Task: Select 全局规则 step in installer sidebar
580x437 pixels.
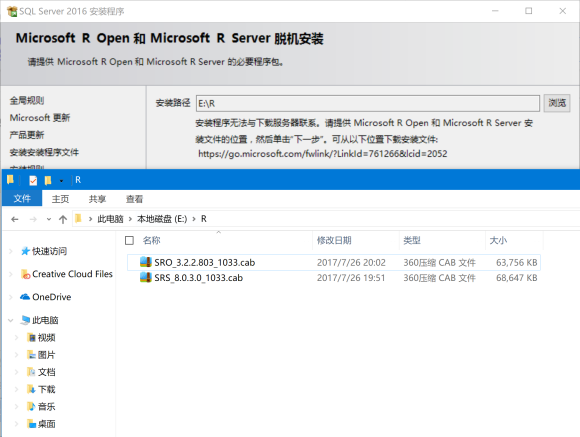Action: 27,100
